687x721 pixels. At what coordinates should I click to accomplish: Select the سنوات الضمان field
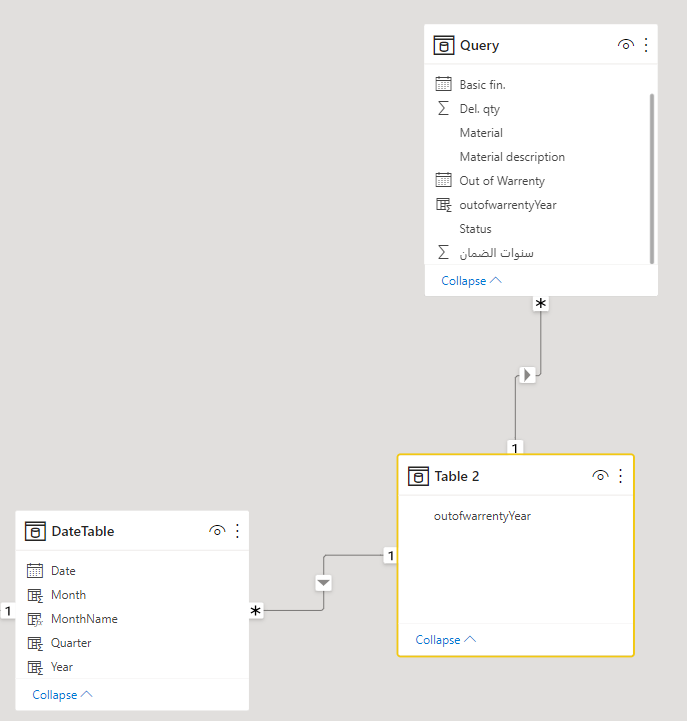point(496,253)
